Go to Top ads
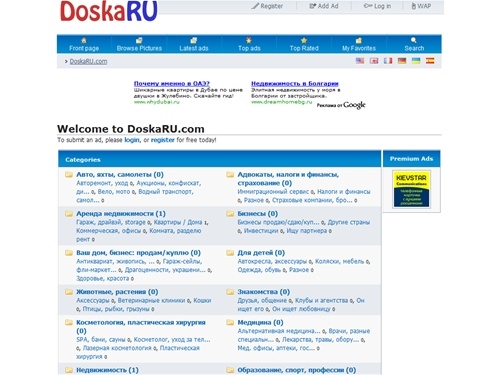This screenshot has height=375, width=500. 249,44
